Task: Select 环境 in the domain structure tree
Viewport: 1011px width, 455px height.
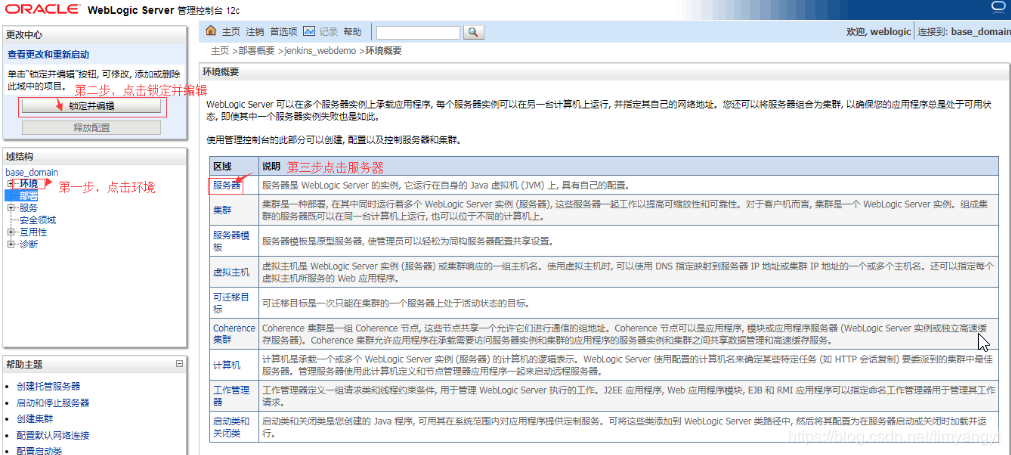Action: 28,184
